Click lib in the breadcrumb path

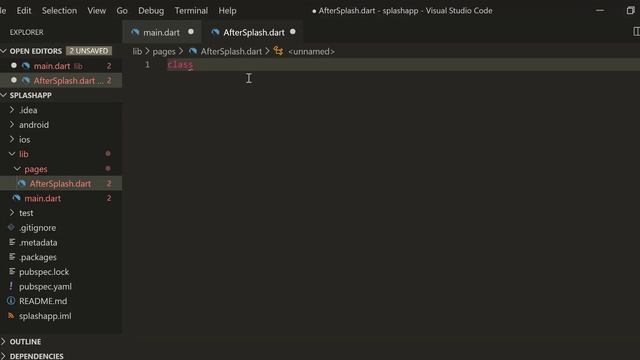click(x=137, y=51)
